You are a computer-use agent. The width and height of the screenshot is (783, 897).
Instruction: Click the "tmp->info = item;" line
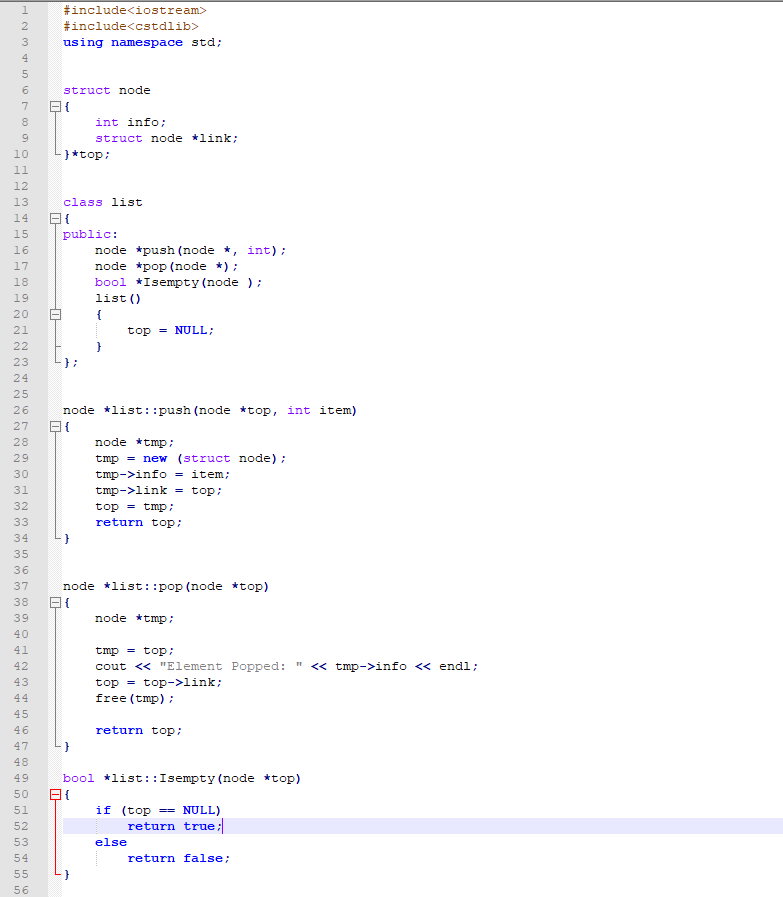pos(162,474)
